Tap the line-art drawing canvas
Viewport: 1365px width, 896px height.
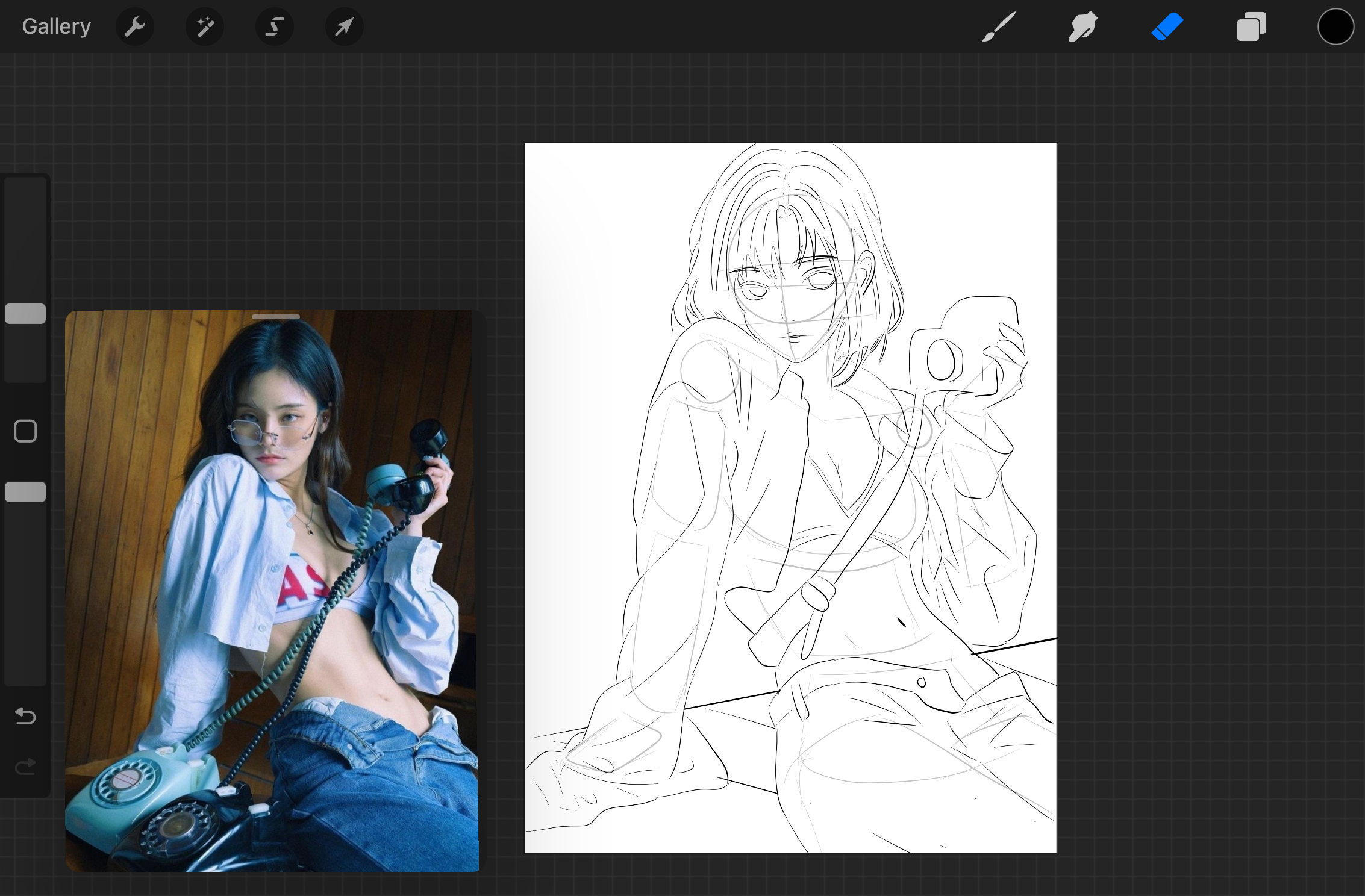tap(790, 498)
